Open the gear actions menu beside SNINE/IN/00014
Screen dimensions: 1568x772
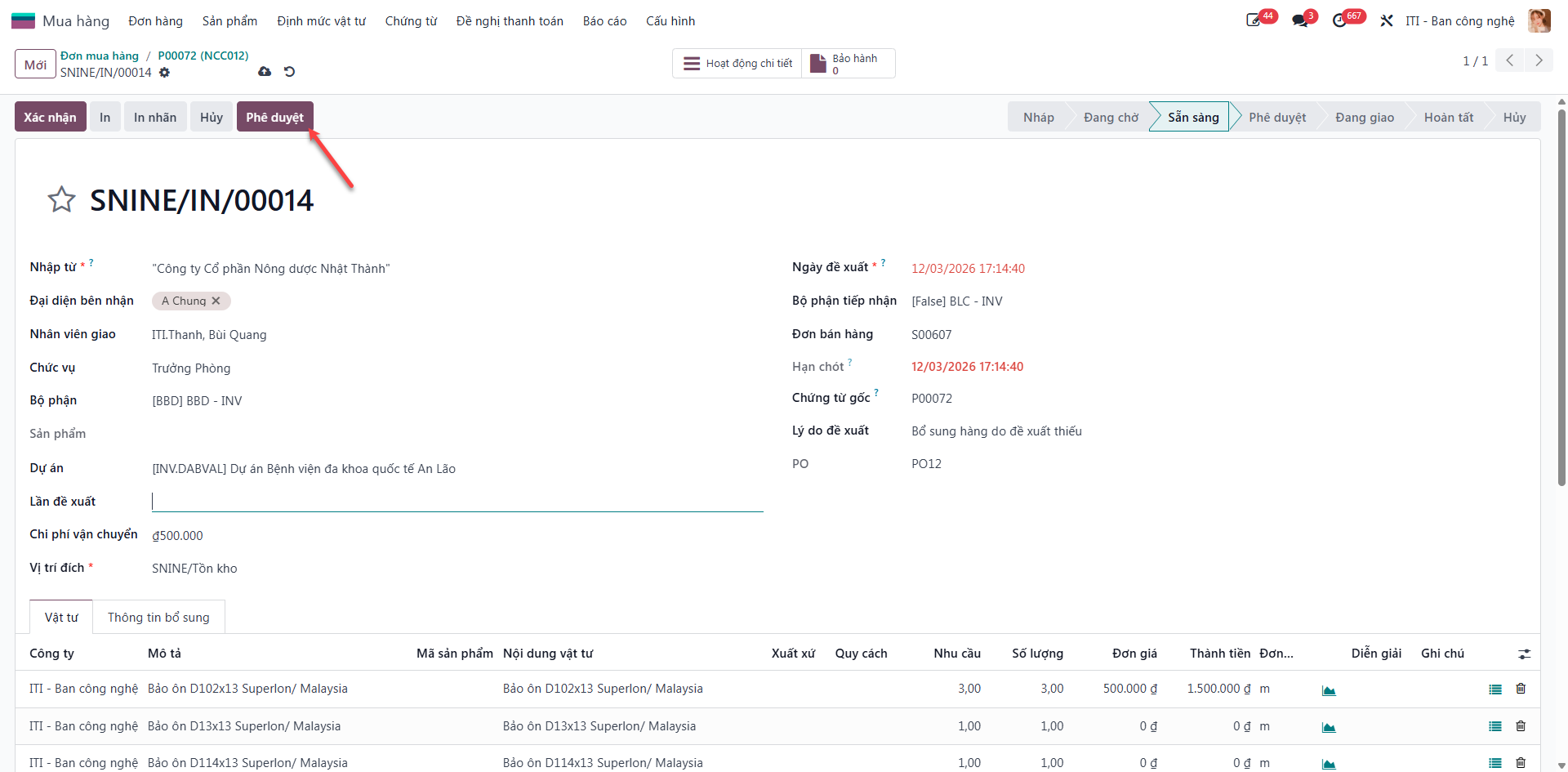point(164,73)
